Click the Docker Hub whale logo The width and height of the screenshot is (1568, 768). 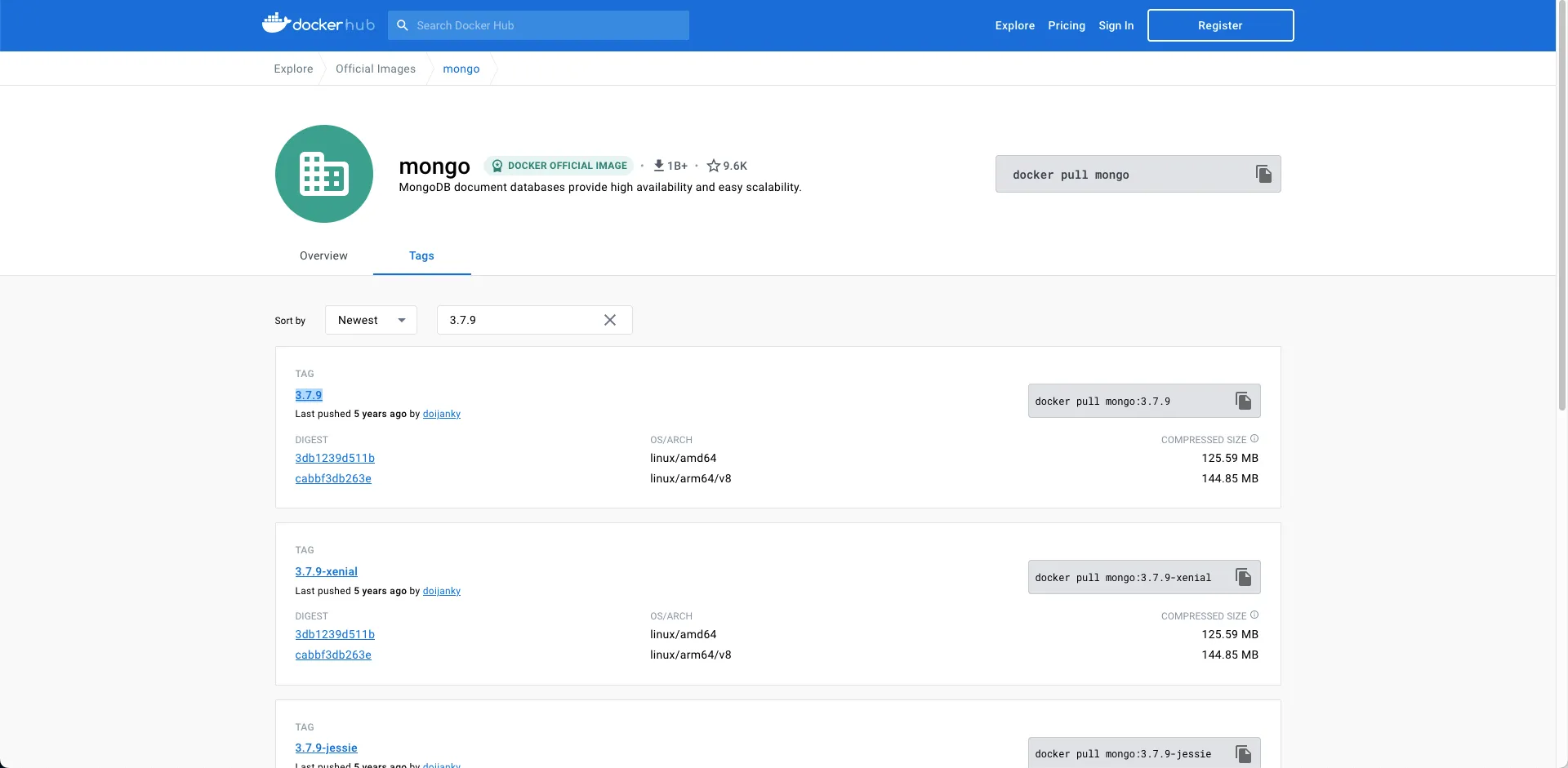coord(276,24)
